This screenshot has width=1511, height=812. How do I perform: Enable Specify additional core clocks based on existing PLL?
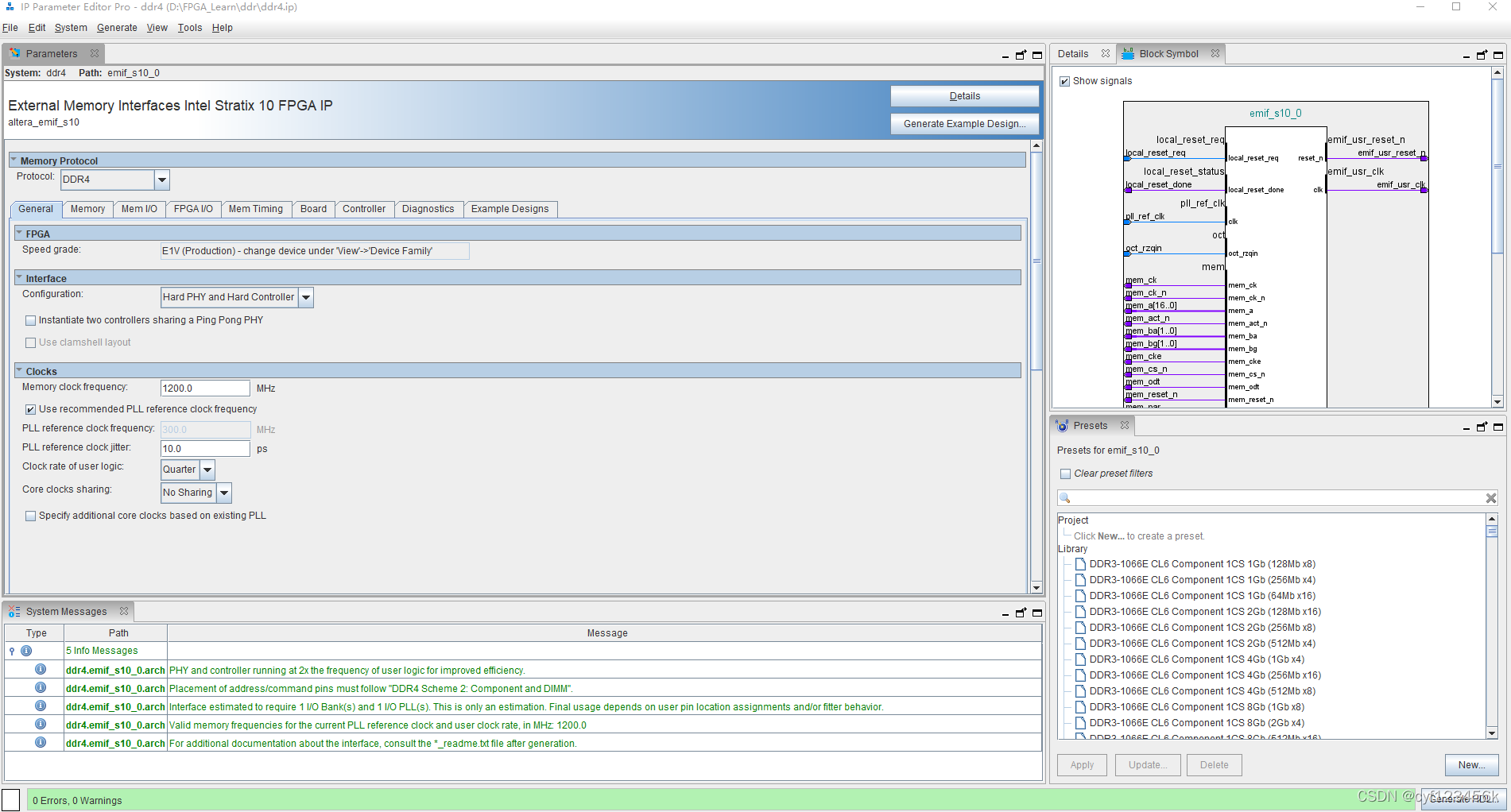pos(30,516)
